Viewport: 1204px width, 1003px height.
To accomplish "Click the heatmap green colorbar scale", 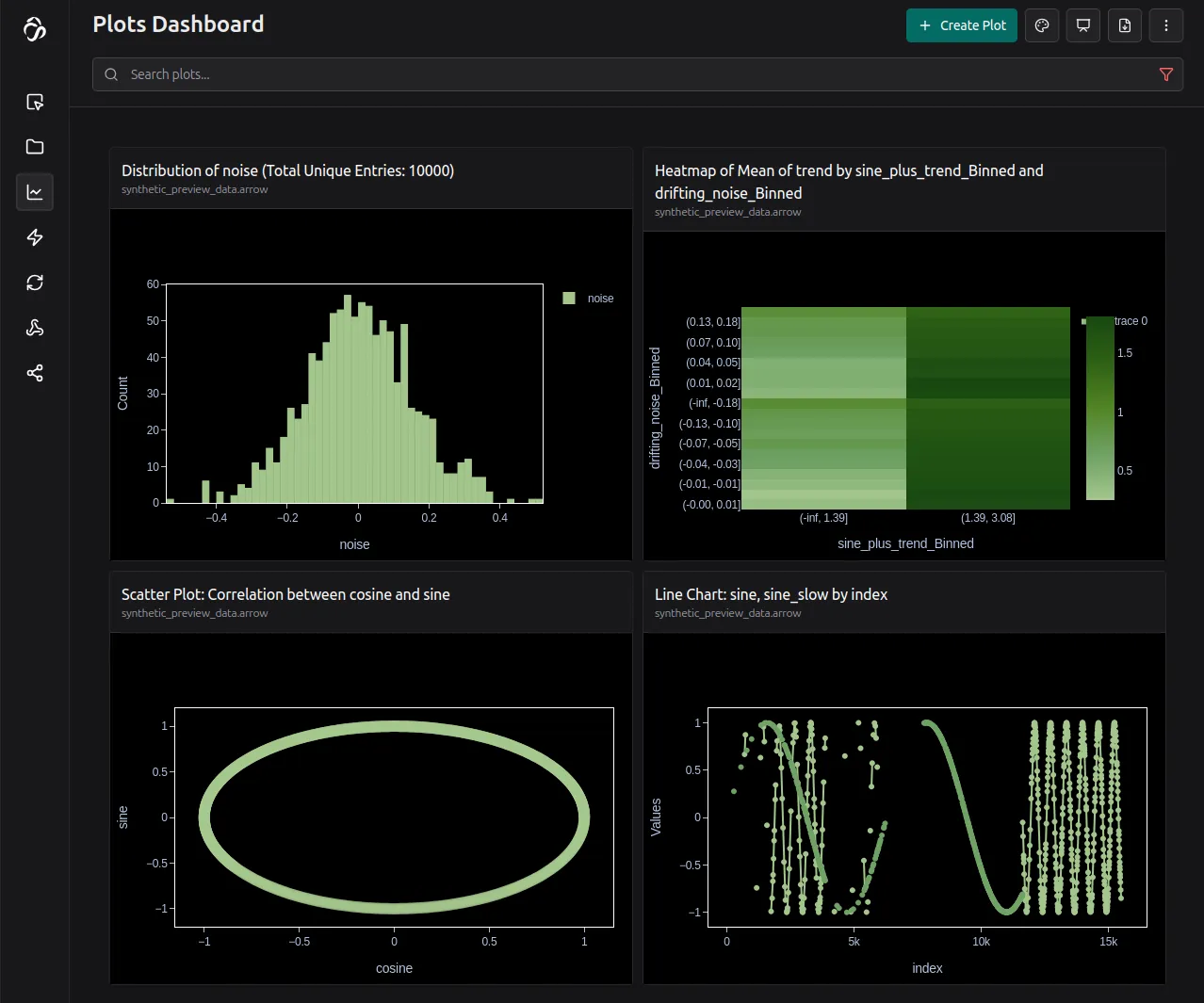I will 1099,410.
